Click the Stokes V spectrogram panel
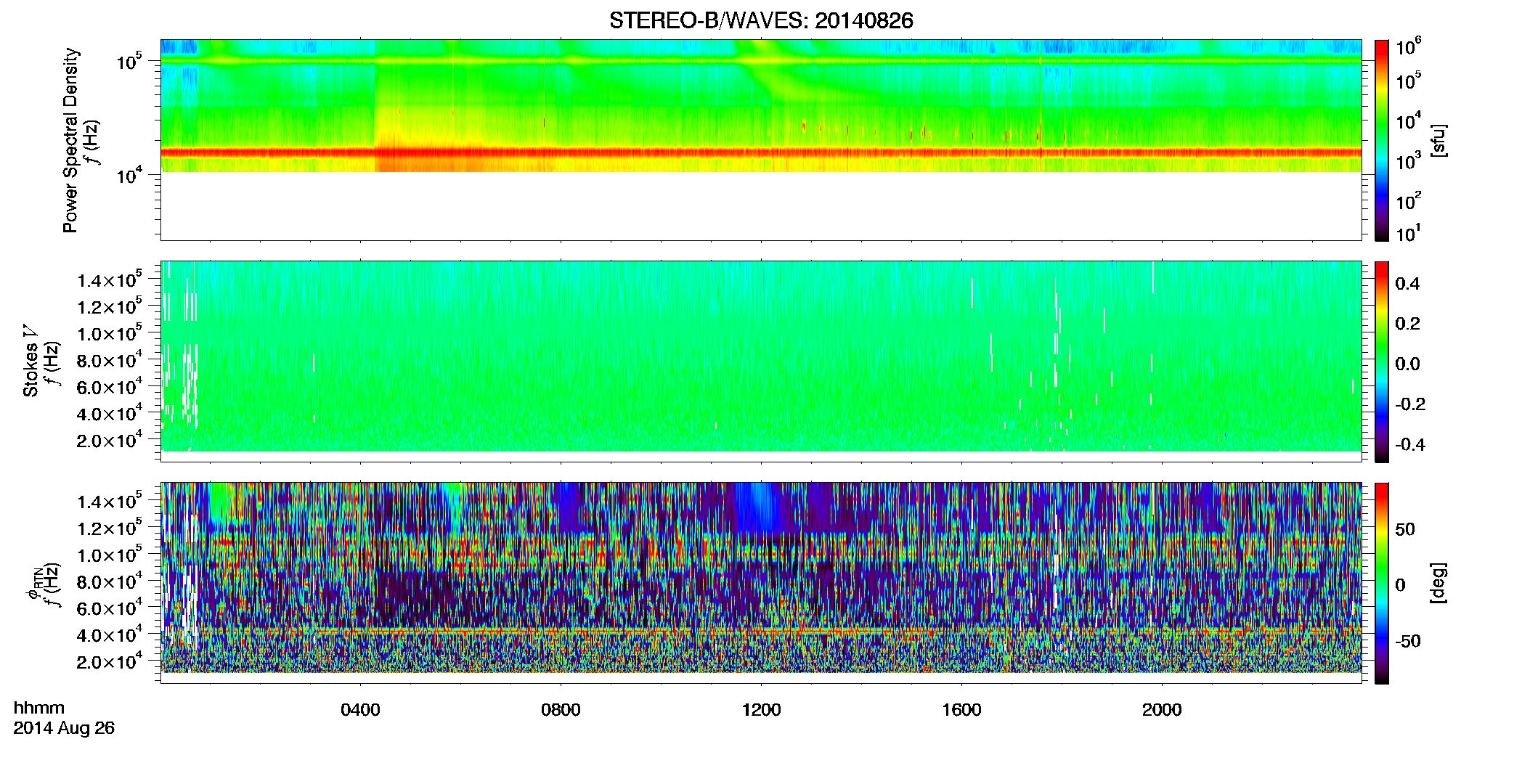 (761, 362)
